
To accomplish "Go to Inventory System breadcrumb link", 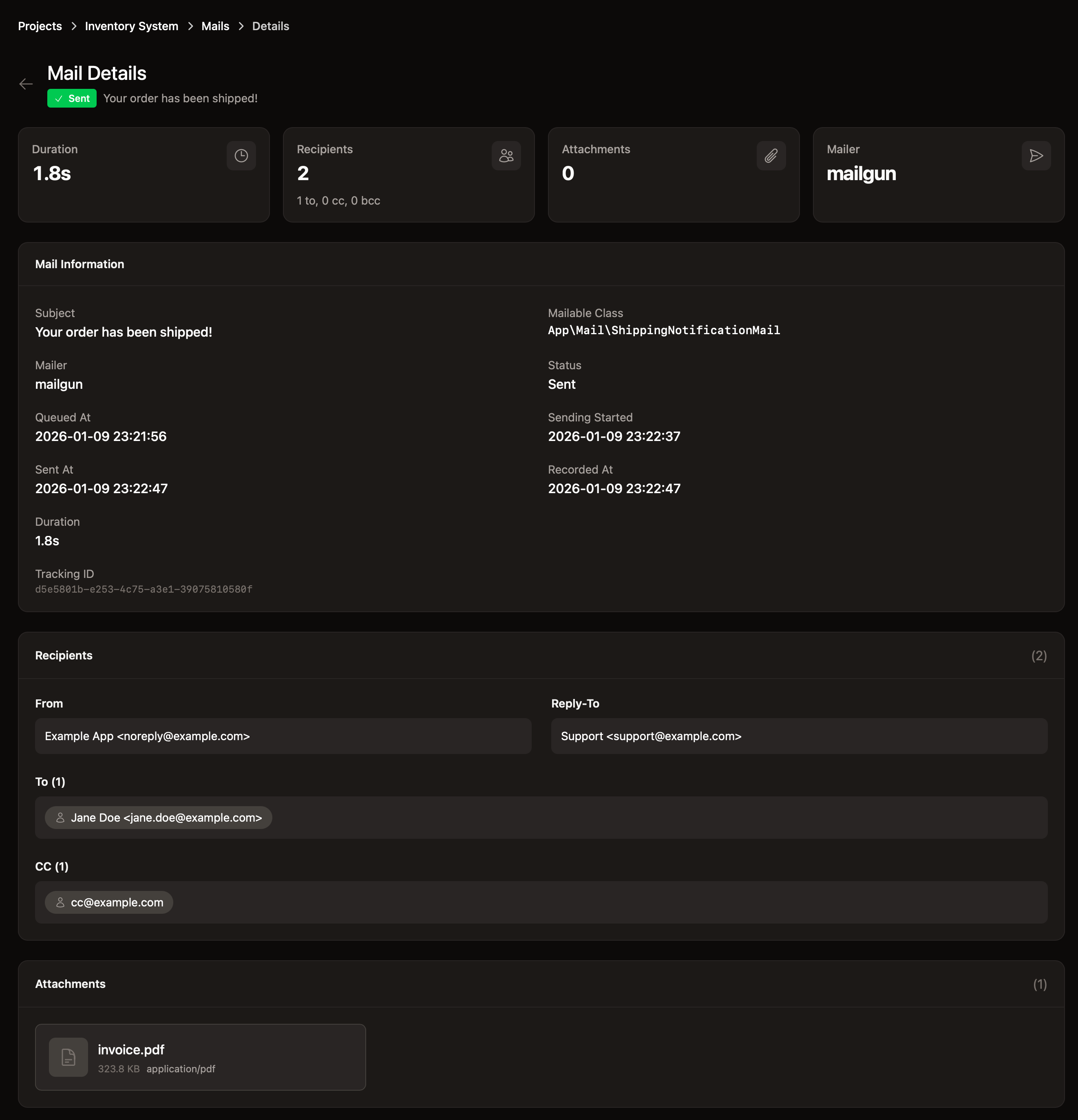I will tap(131, 26).
